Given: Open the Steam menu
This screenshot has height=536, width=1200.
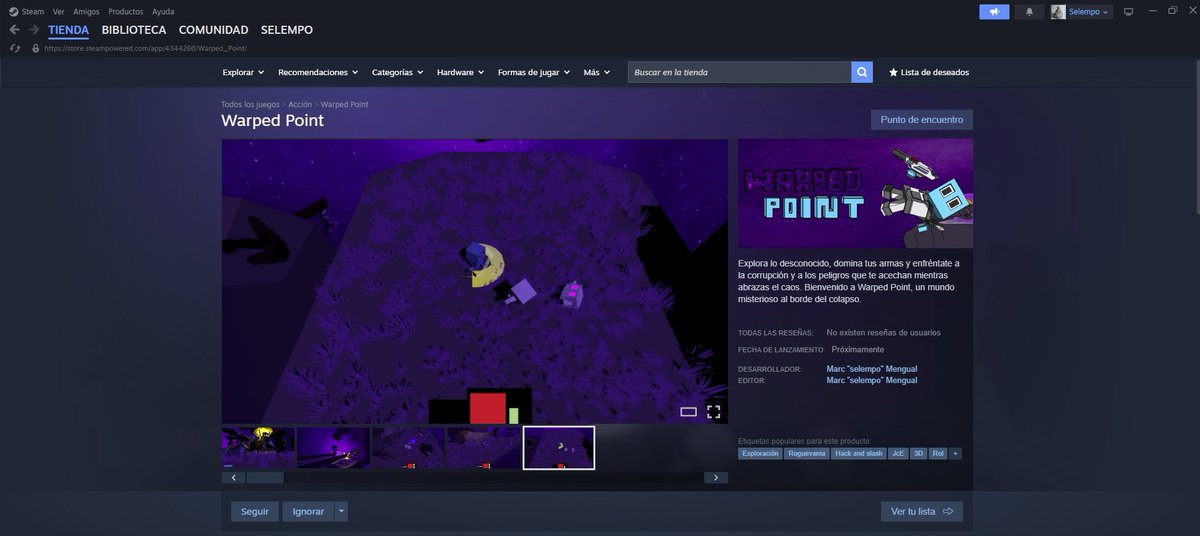Looking at the screenshot, I should 33,11.
